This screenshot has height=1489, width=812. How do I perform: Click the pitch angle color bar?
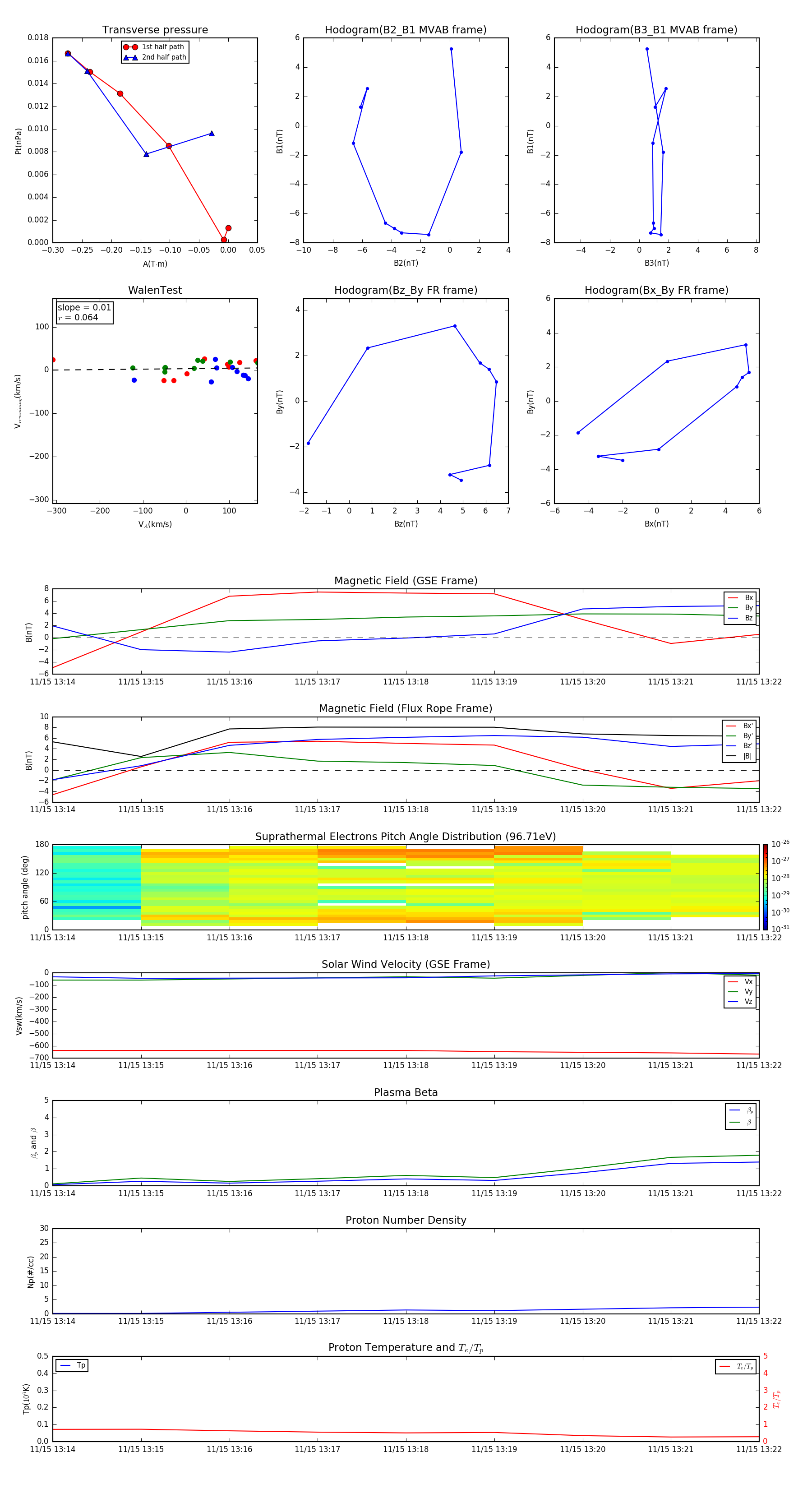pyautogui.click(x=765, y=887)
